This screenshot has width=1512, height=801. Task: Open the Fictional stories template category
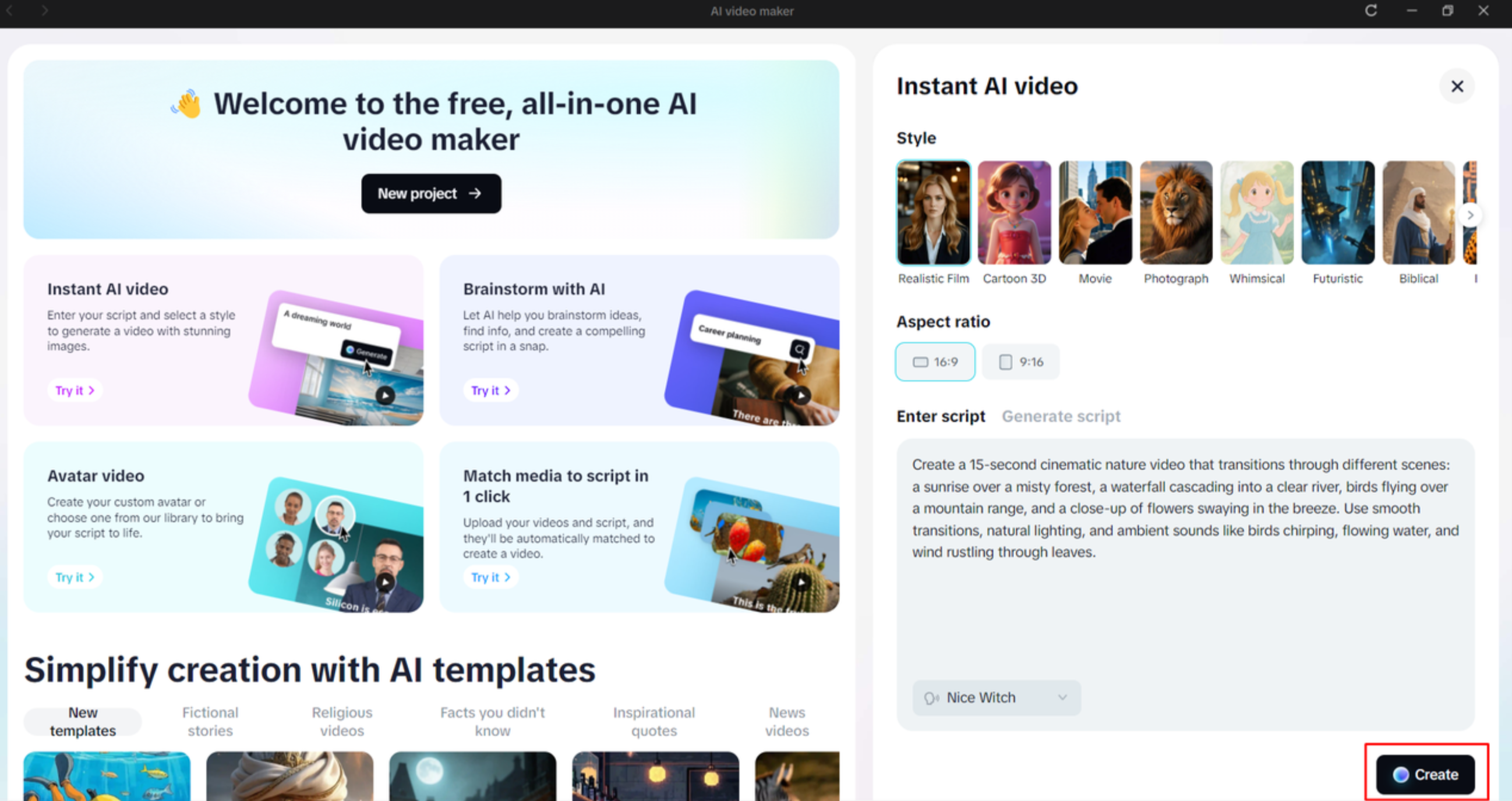210,721
